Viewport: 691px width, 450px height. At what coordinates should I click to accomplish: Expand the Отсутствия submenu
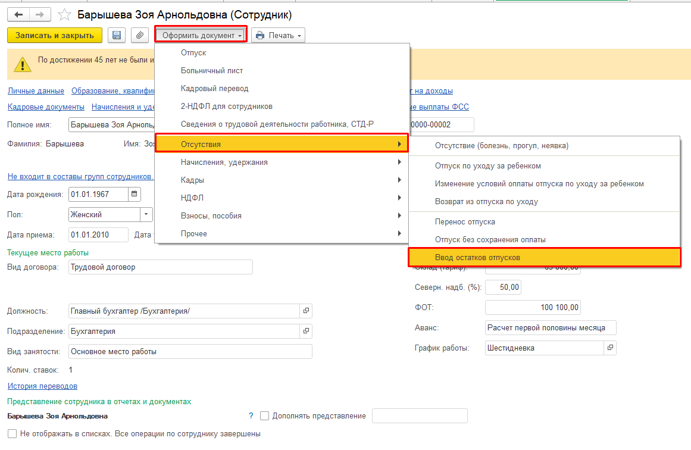pyautogui.click(x=281, y=144)
